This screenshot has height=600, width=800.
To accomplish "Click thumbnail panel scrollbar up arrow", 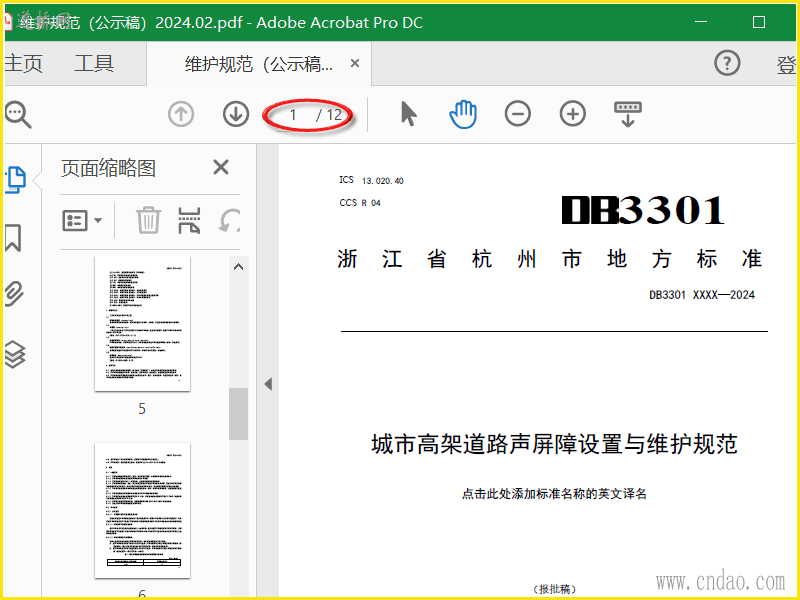I will pyautogui.click(x=238, y=267).
